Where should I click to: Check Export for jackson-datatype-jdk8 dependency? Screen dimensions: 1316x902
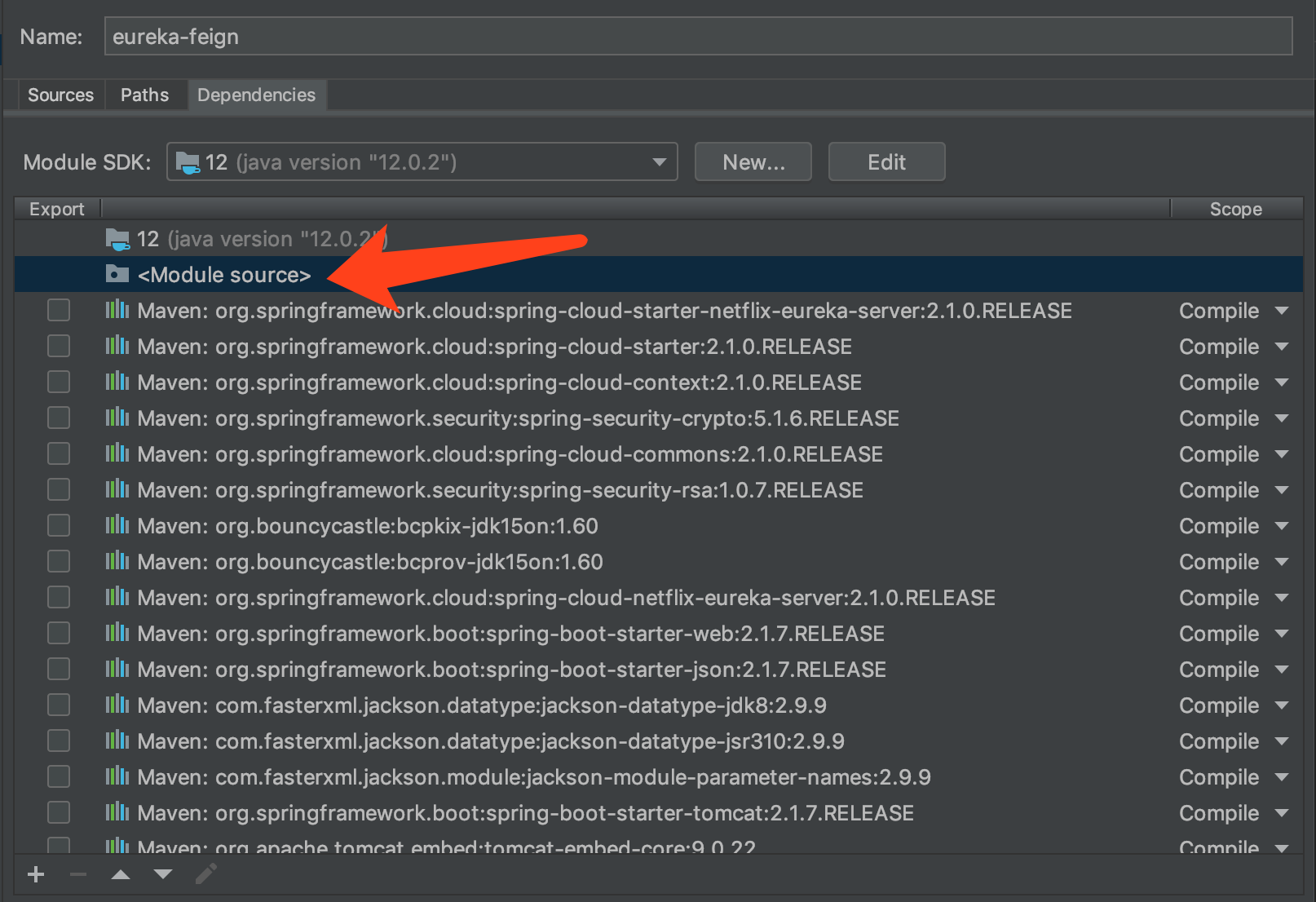point(58,705)
